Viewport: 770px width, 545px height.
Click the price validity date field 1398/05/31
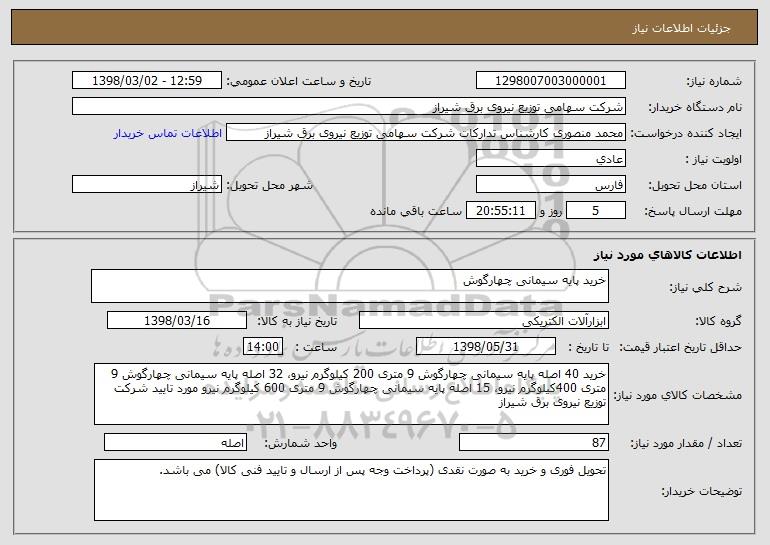(x=486, y=347)
